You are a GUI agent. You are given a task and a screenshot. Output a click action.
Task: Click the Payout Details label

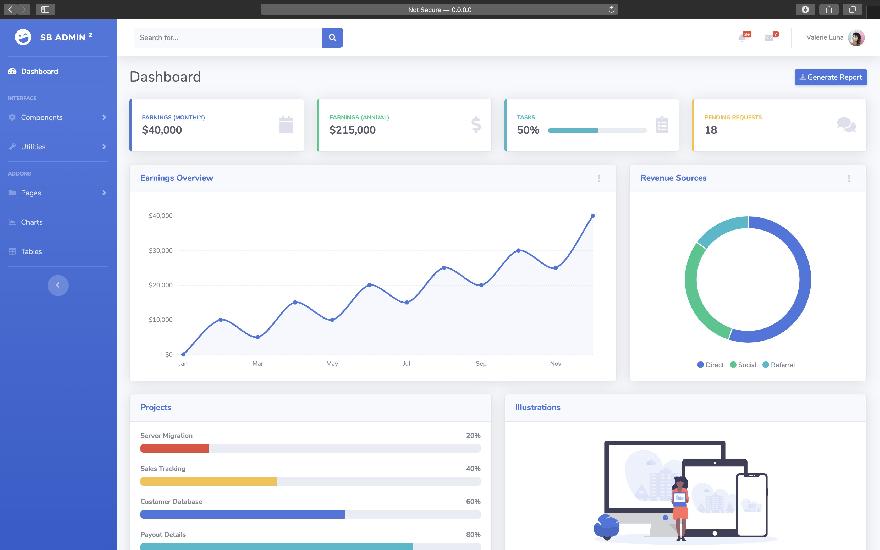(163, 534)
